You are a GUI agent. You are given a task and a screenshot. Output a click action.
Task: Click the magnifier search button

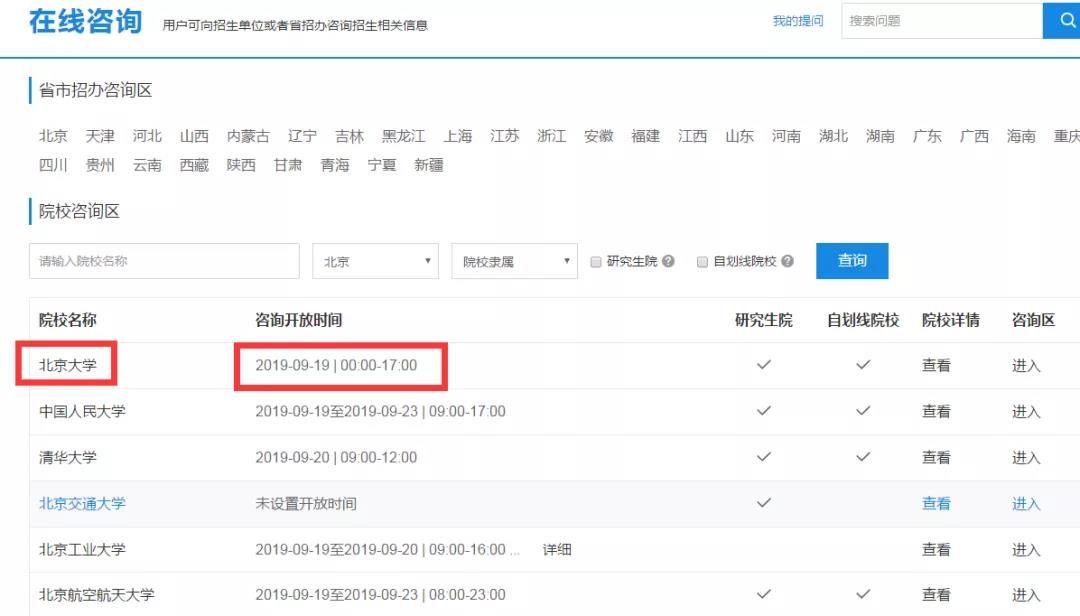point(1062,21)
